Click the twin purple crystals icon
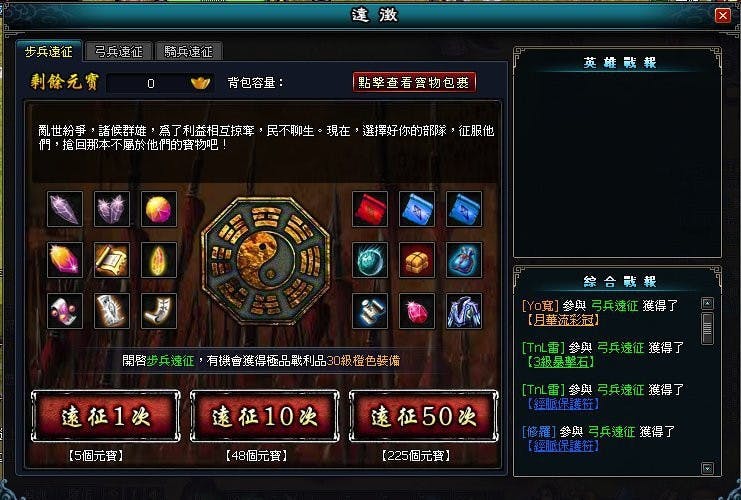This screenshot has width=741, height=500. click(112, 209)
